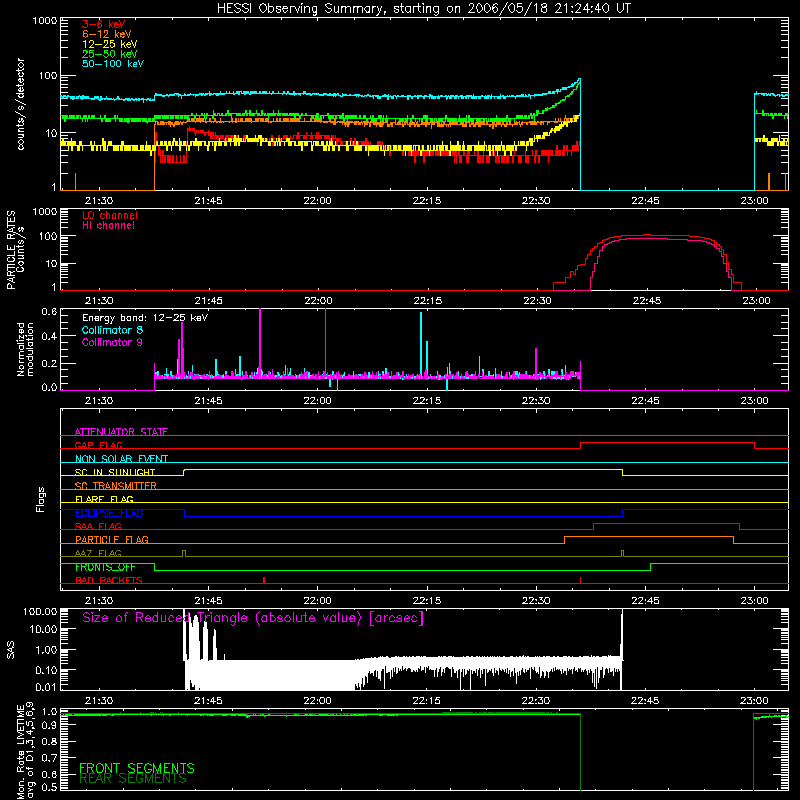Click 23:00 time label under SAS panel
This screenshot has height=800, width=800.
point(754,701)
